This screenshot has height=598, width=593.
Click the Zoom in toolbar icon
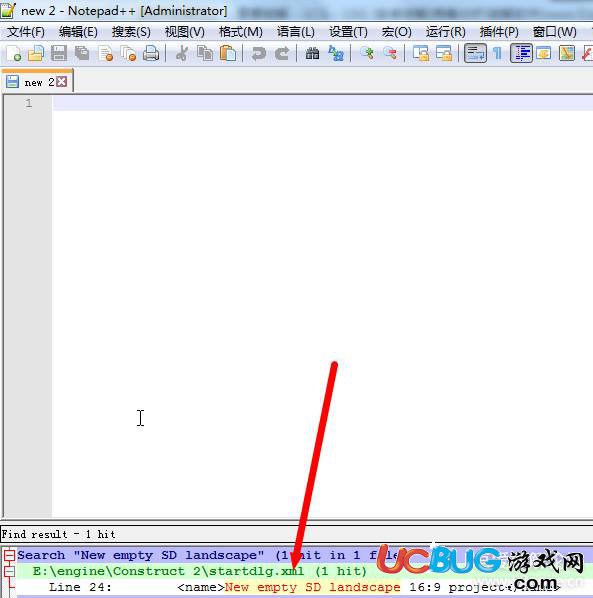[x=367, y=53]
